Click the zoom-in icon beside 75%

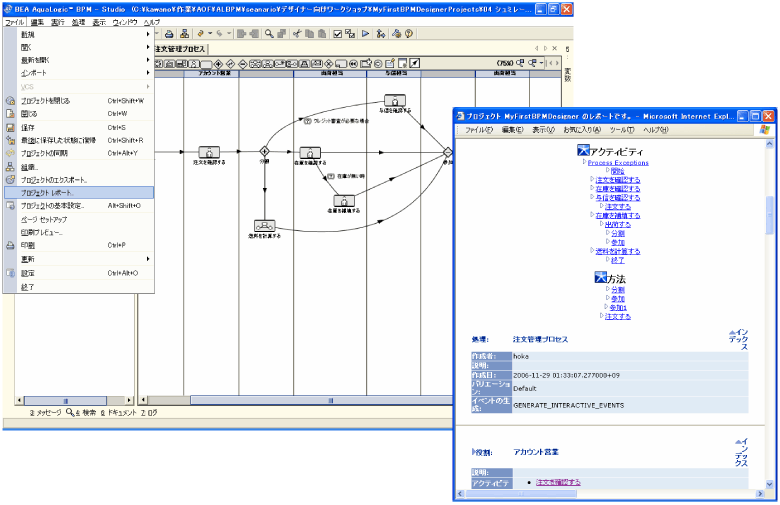520,63
